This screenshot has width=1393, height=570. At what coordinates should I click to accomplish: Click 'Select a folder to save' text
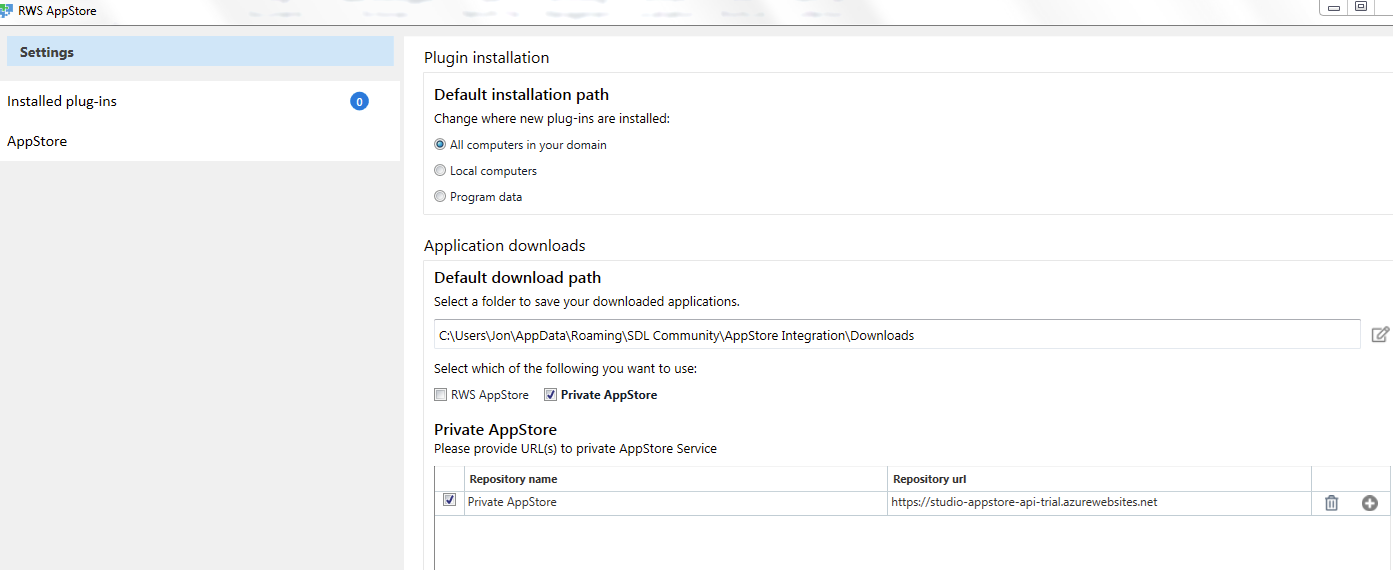tap(587, 301)
